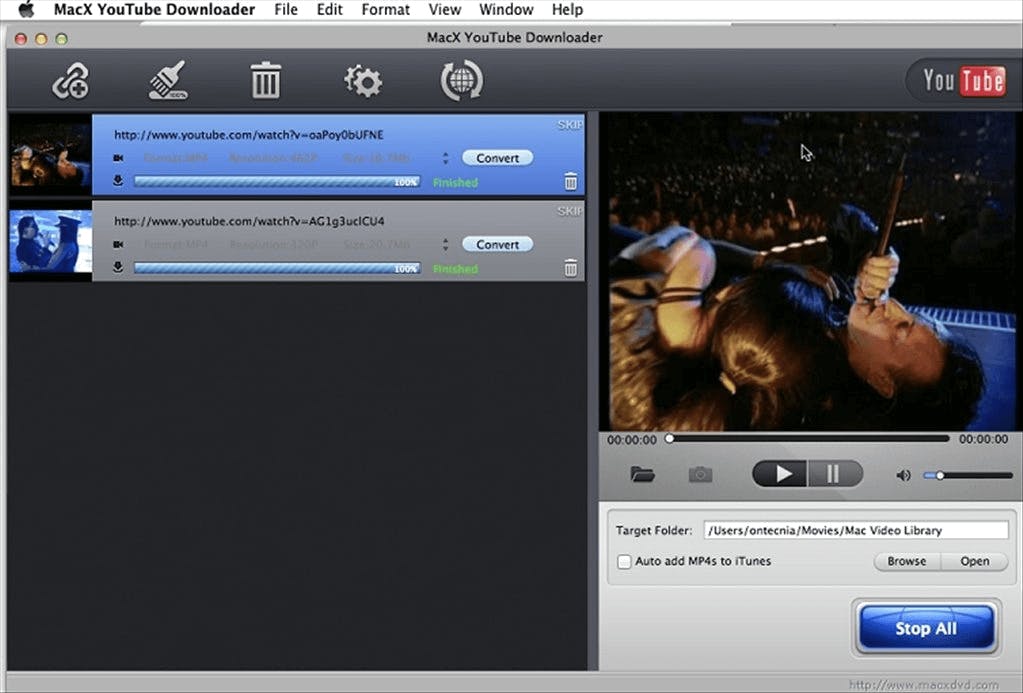
Task: Click the download arrow icon in the AG1g3uclCU4 row
Action: click(x=118, y=267)
